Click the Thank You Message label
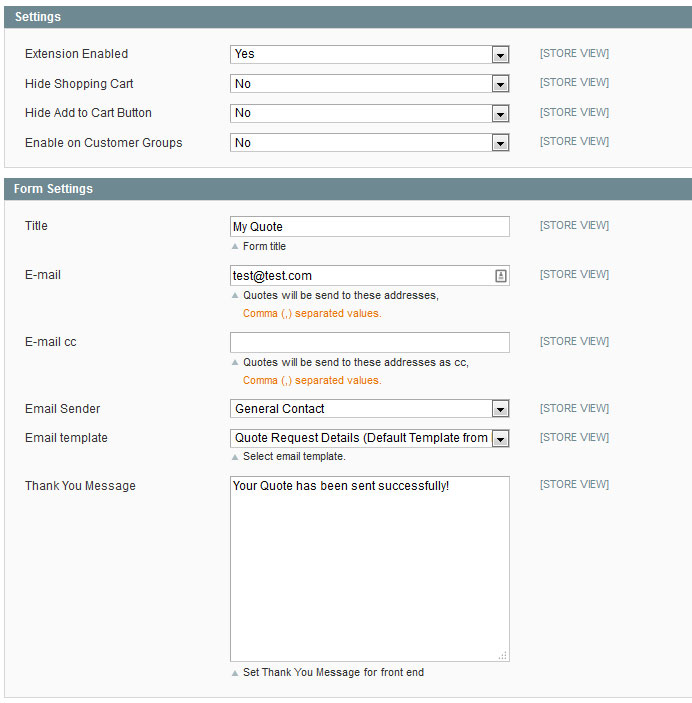Viewport: 692px width, 703px height. click(80, 486)
